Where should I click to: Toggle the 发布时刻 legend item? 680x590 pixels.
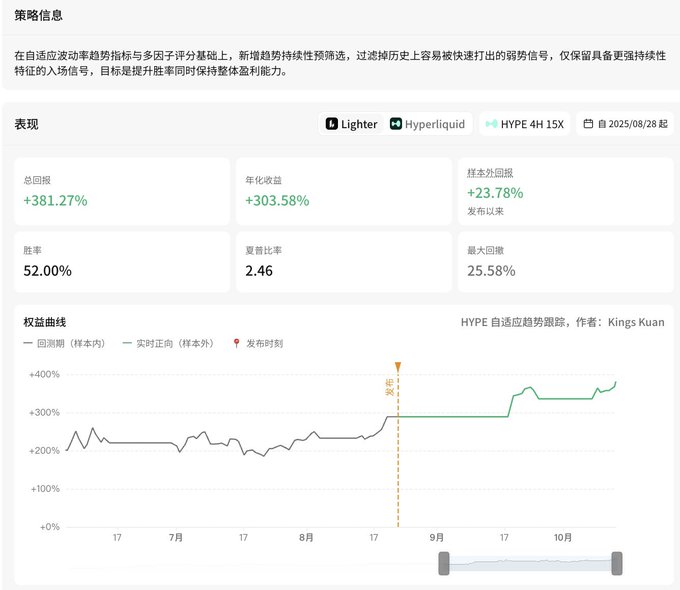[x=258, y=344]
